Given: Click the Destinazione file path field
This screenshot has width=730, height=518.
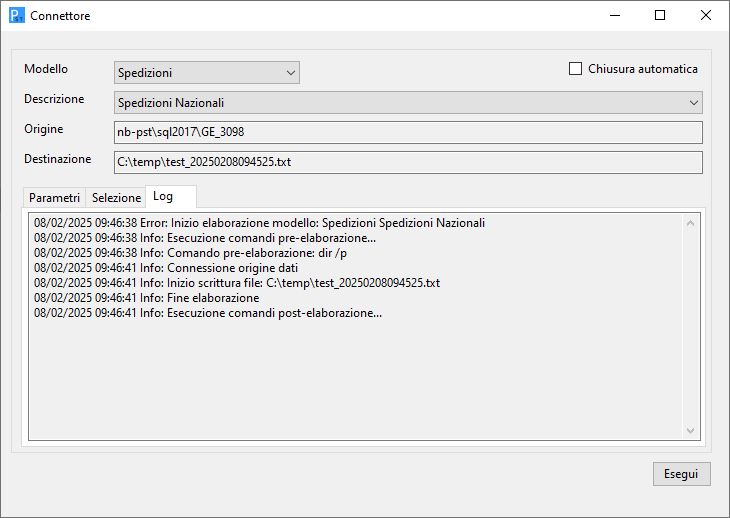Looking at the screenshot, I should coord(408,162).
